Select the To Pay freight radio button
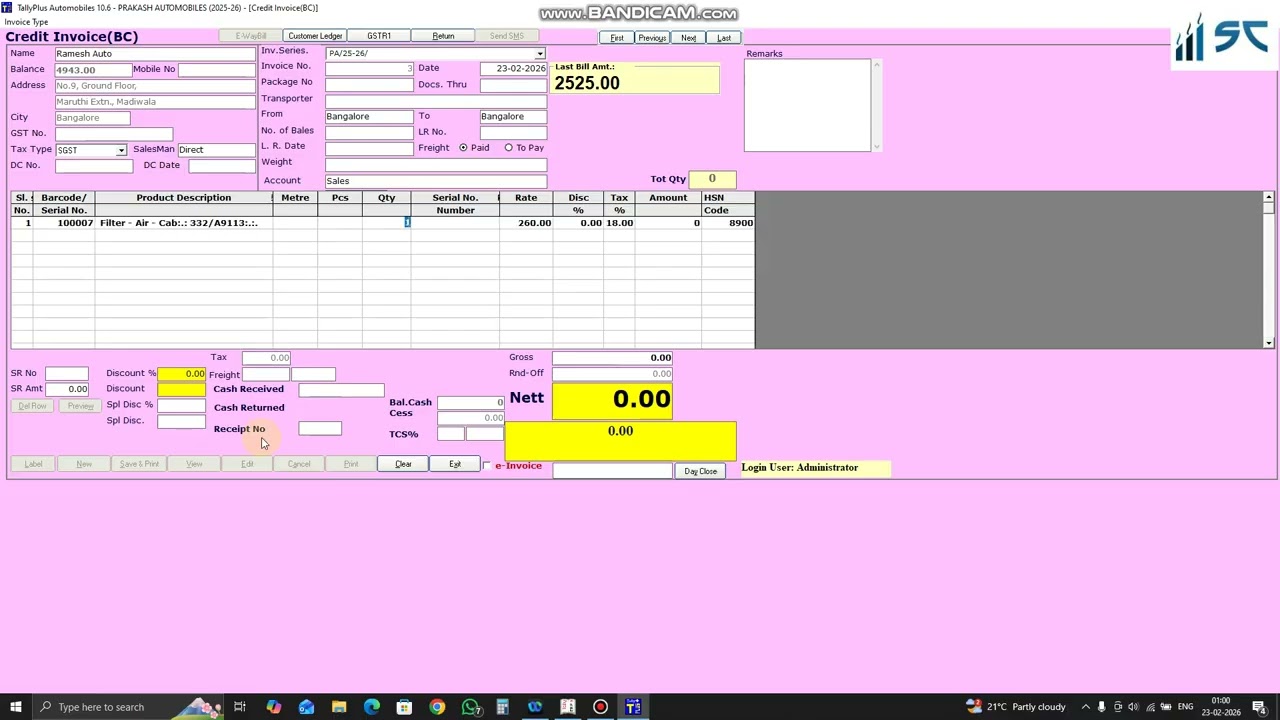 pos(508,148)
